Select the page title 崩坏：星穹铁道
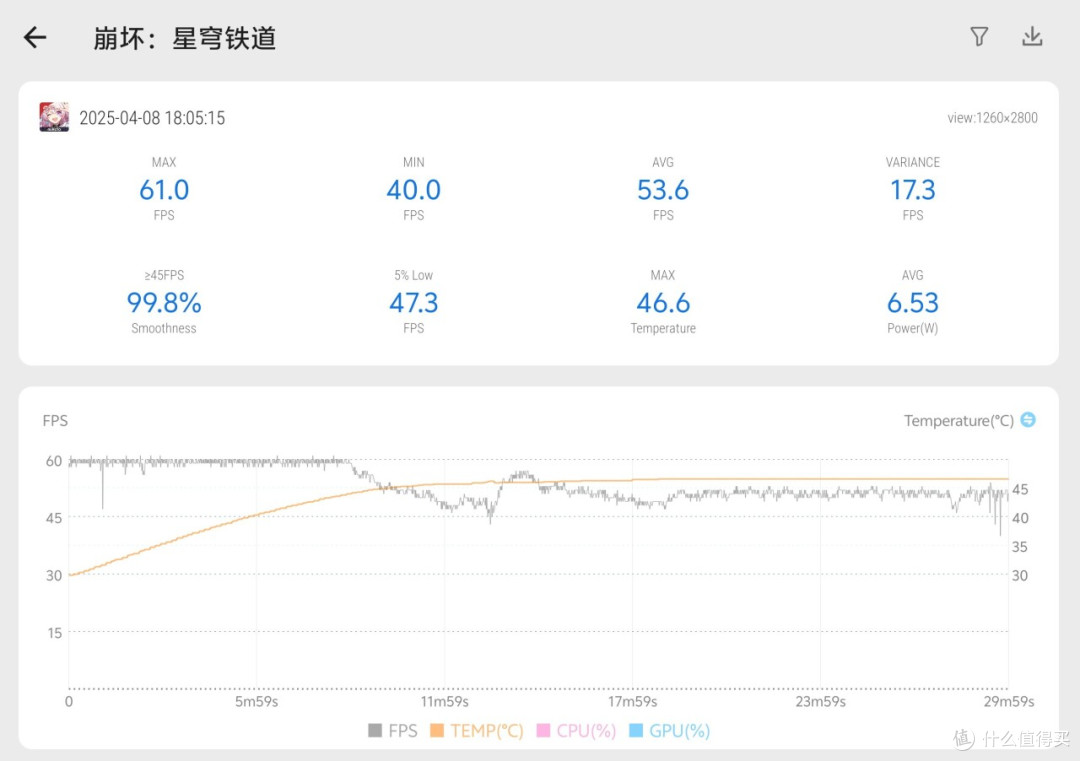1080x761 pixels. coord(185,38)
